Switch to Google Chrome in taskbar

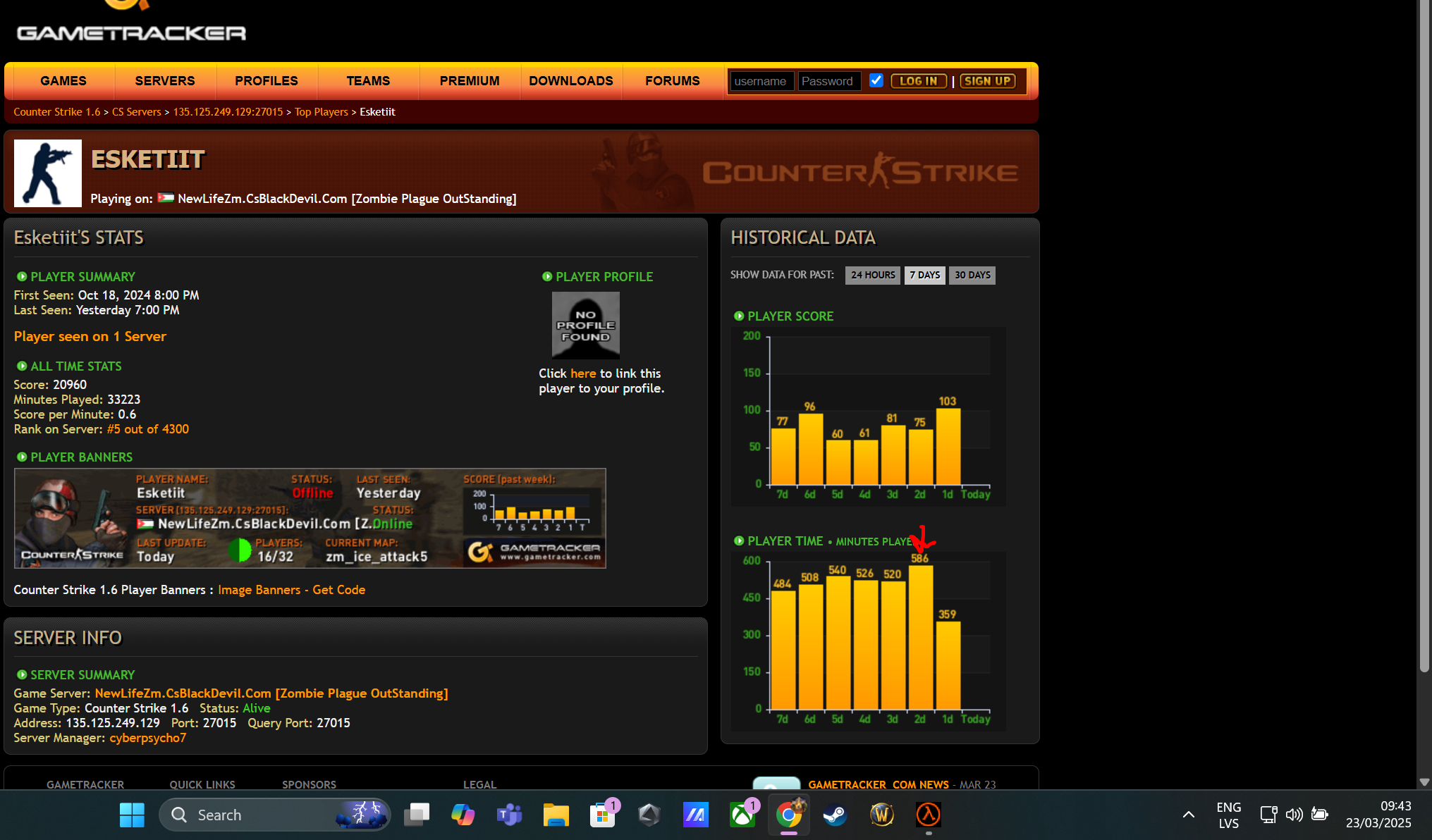point(789,815)
